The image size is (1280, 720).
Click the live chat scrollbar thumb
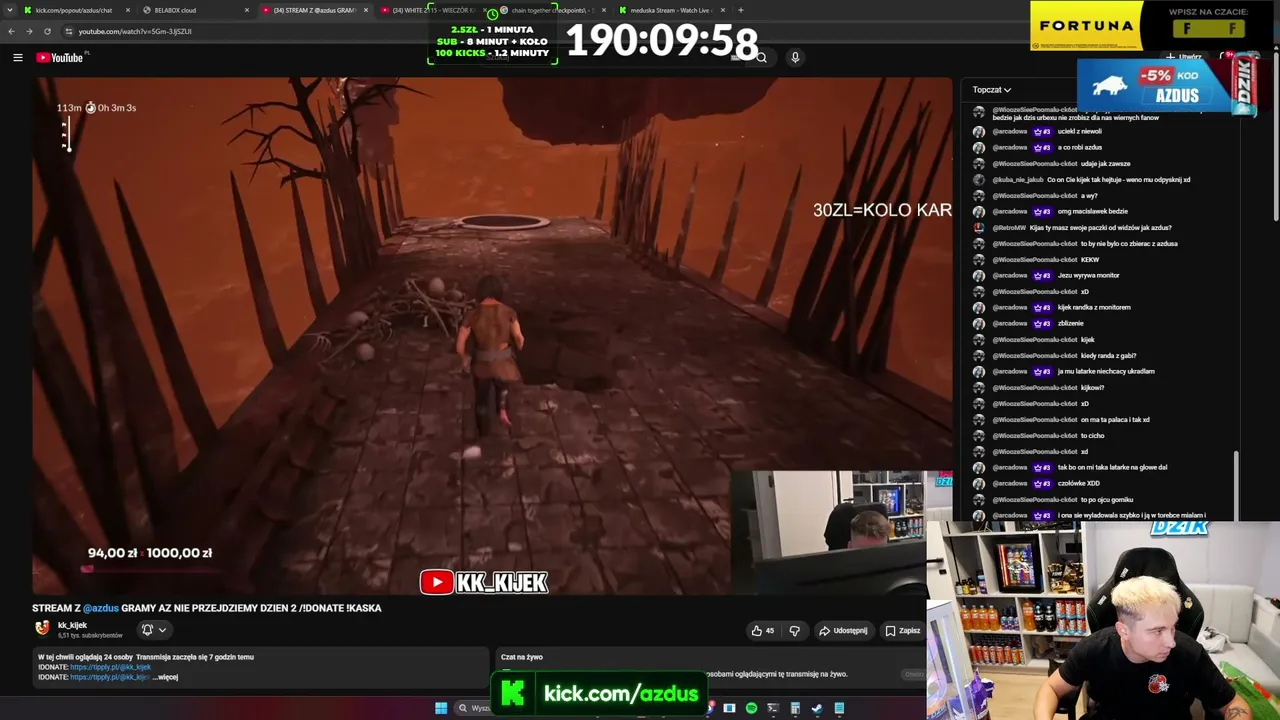(x=1234, y=485)
